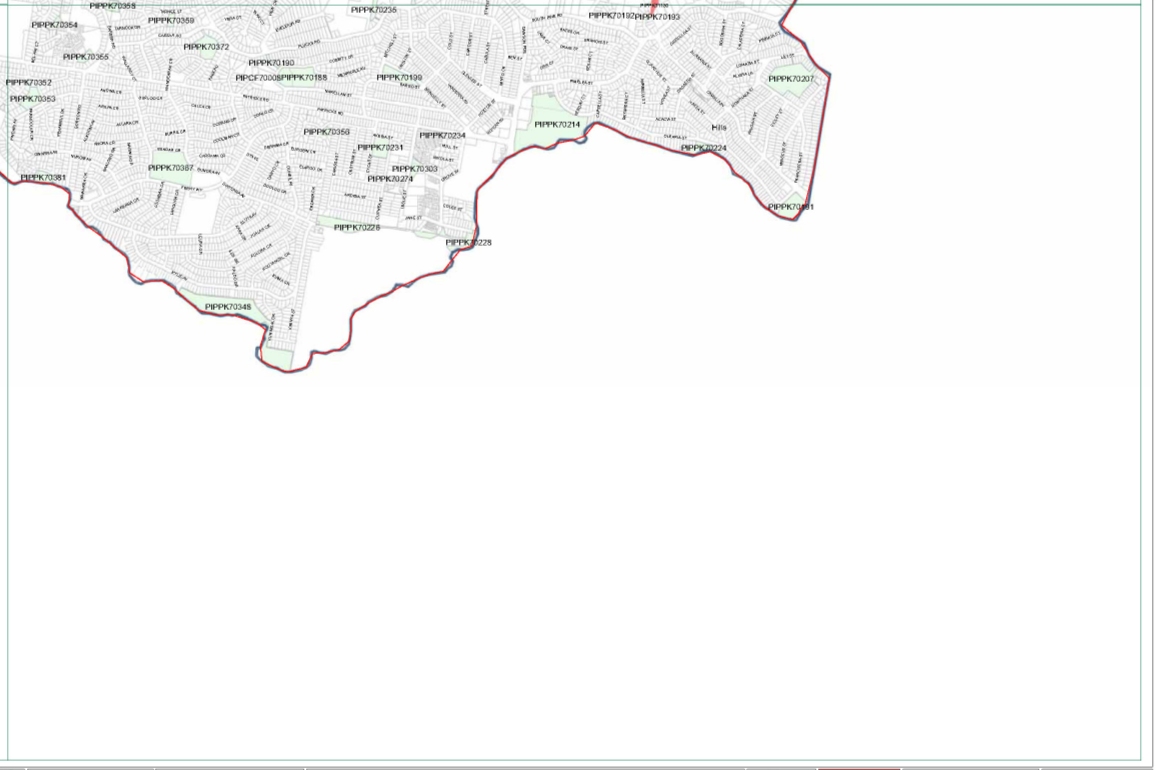
Task: Select the PIPCF70008 label
Action: point(257,77)
